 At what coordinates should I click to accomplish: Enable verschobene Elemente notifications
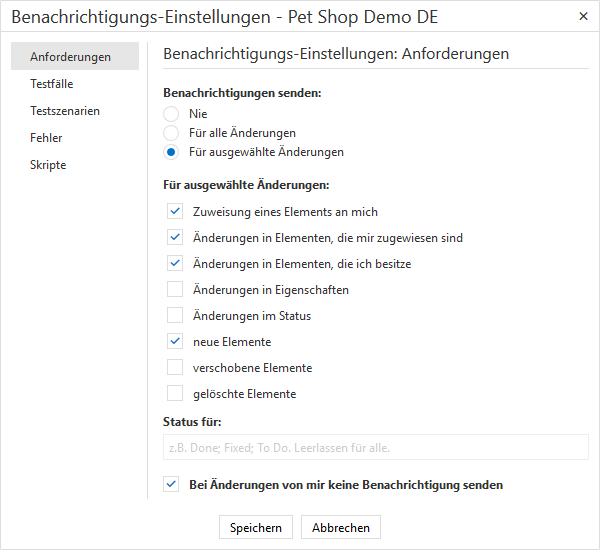[175, 368]
